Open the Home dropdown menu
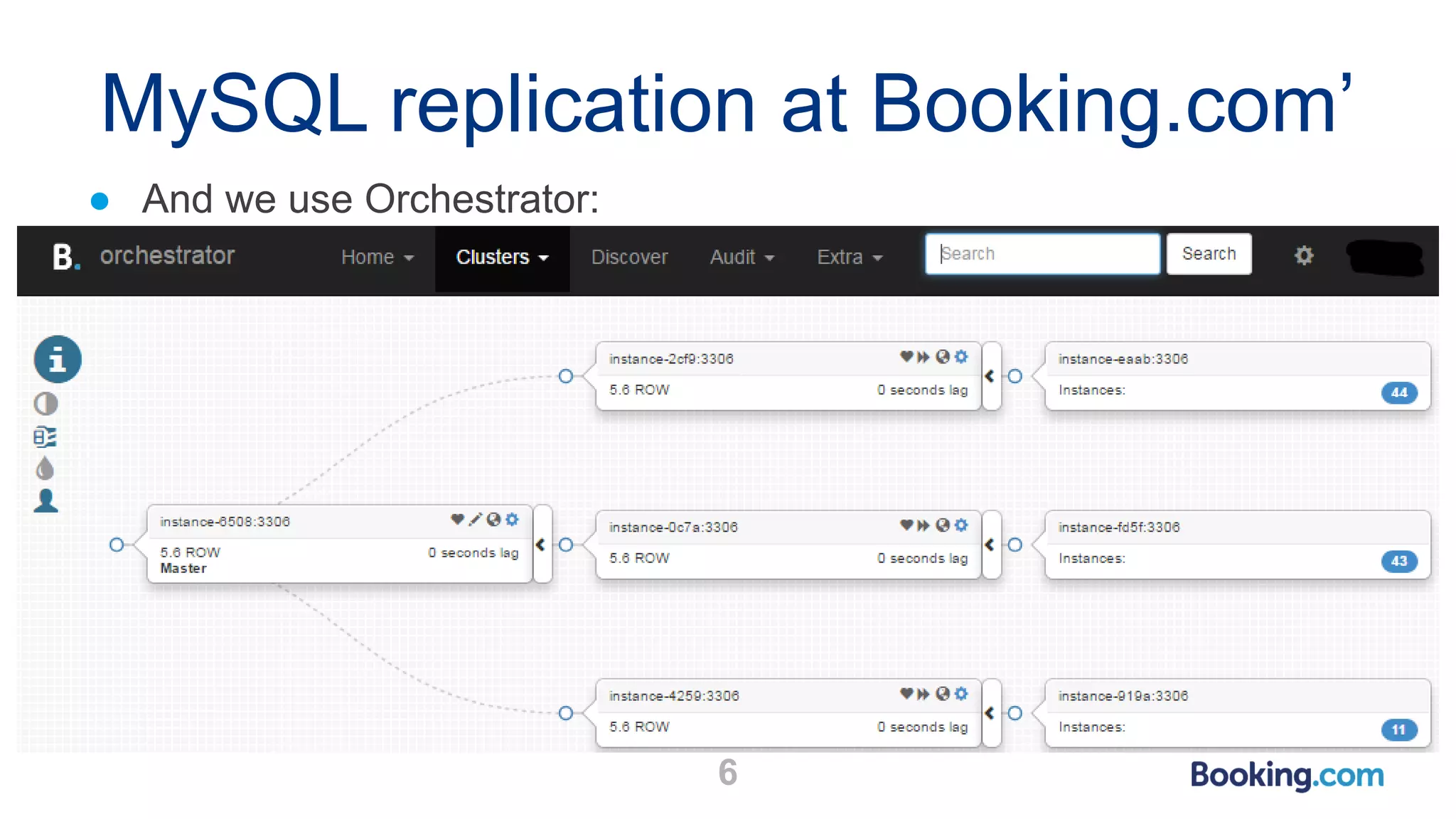Image resolution: width=1456 pixels, height=819 pixels. pos(377,257)
